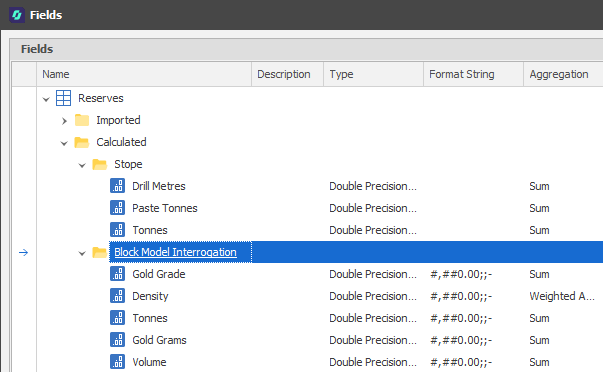Viewport: 603px width, 372px height.
Task: Expand the Imported folder
Action: coord(64,121)
